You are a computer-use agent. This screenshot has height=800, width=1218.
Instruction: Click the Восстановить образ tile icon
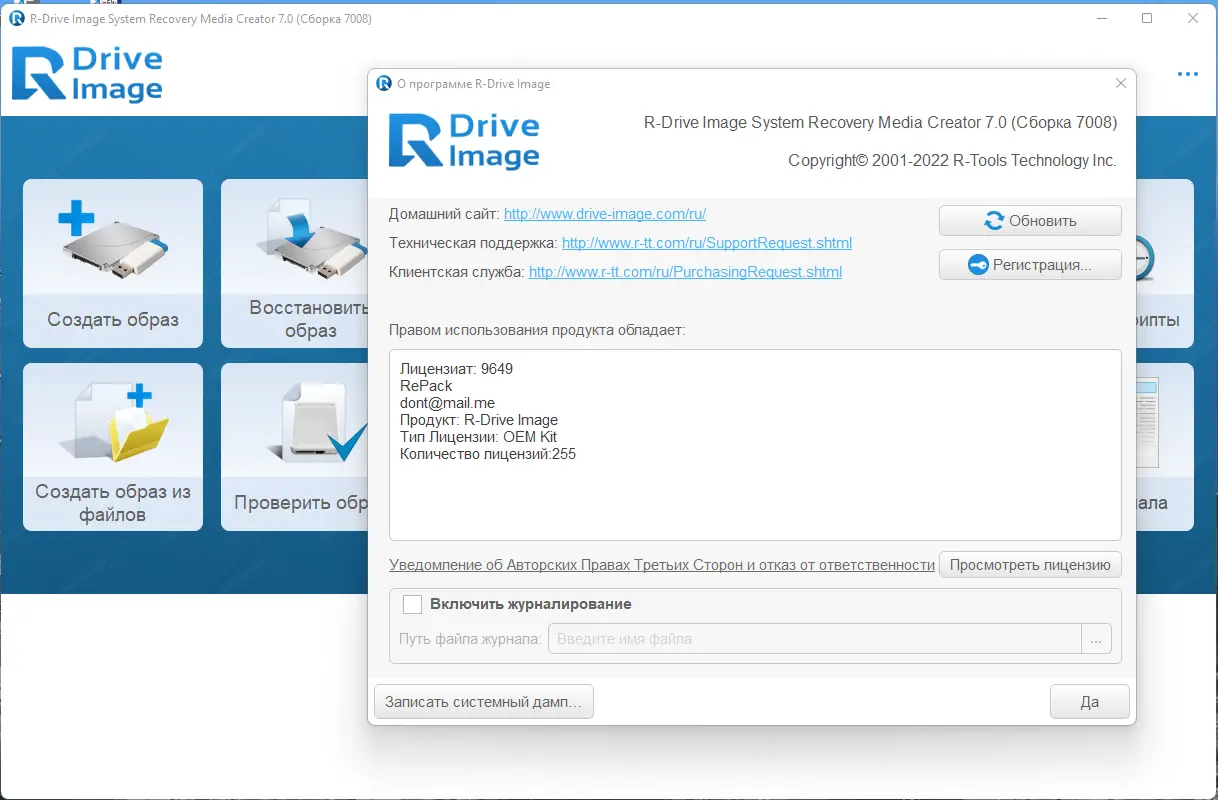(x=318, y=241)
